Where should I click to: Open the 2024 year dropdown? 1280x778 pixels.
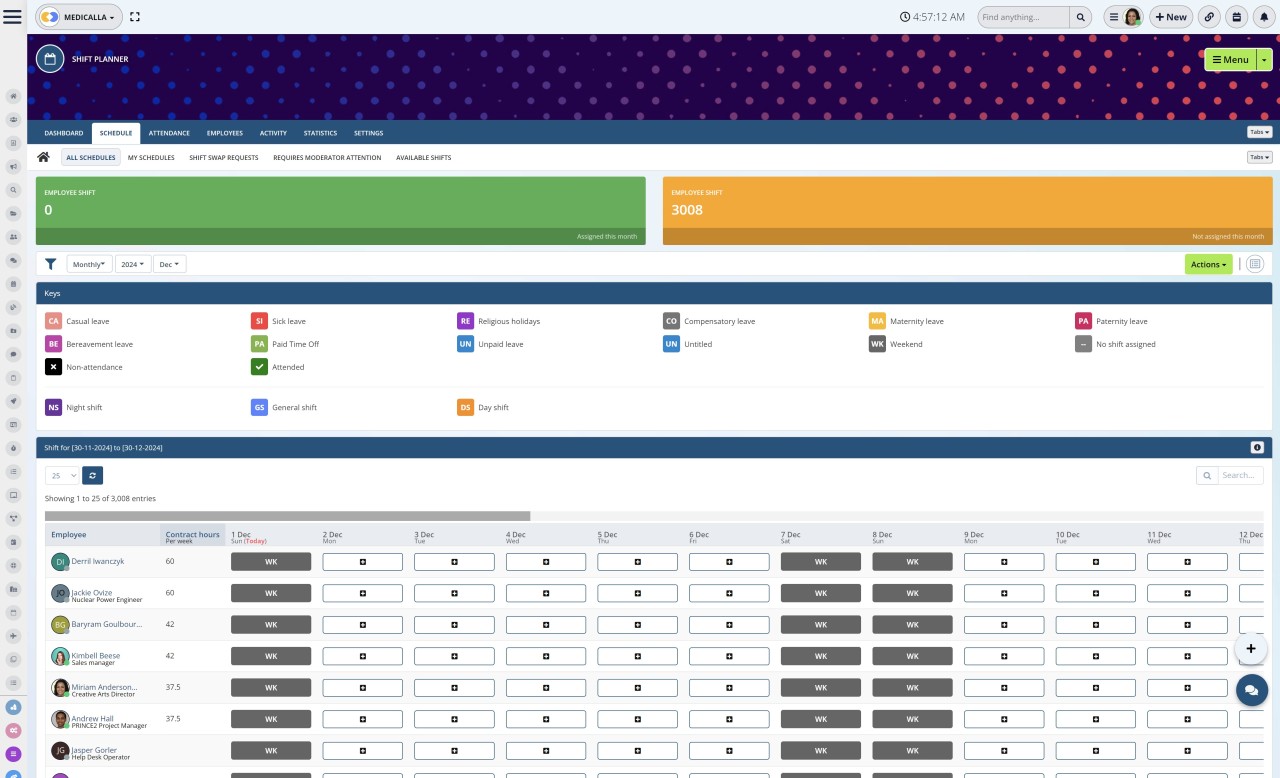[132, 264]
